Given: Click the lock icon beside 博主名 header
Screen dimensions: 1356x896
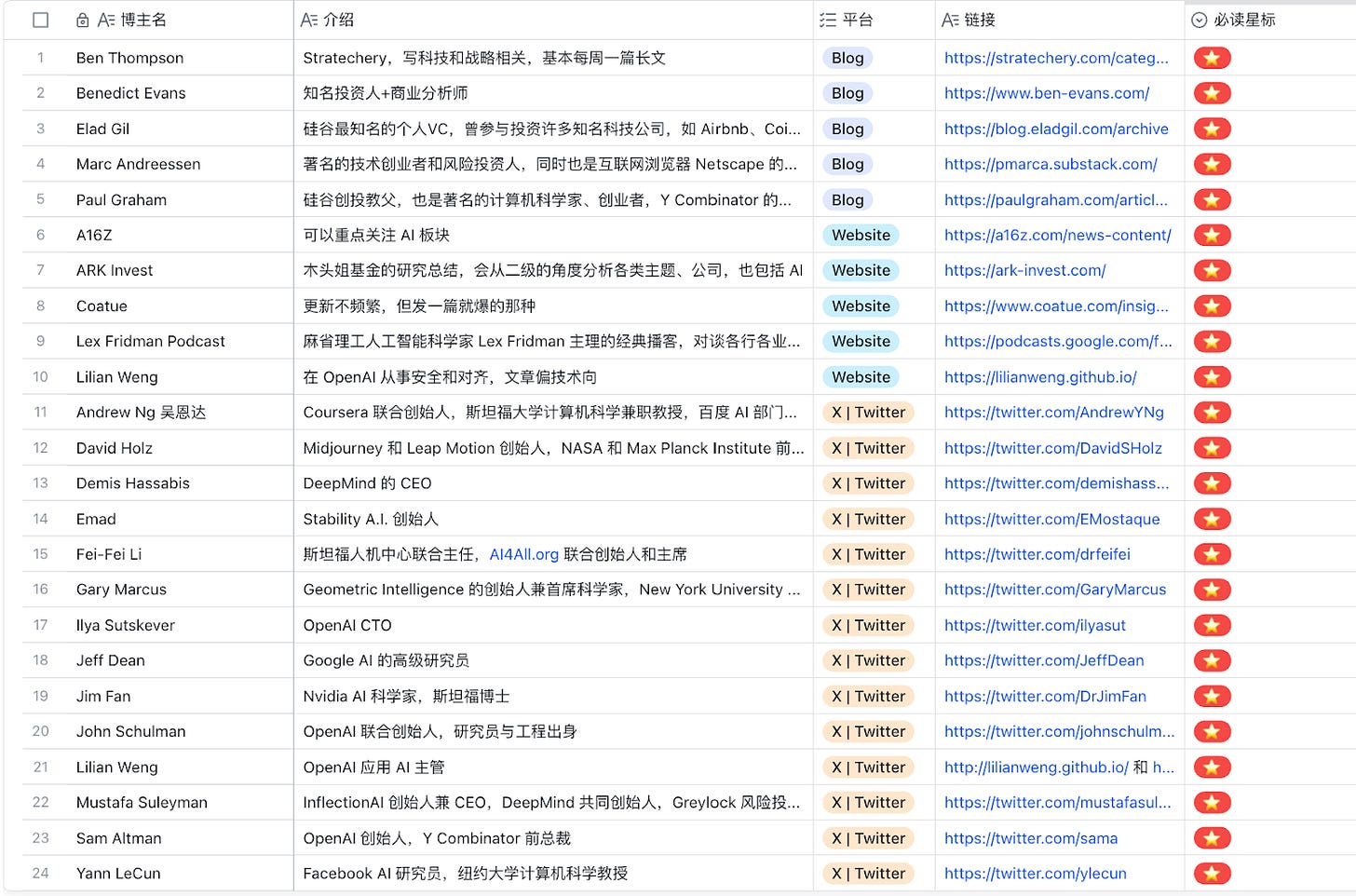Looking at the screenshot, I should click(83, 20).
